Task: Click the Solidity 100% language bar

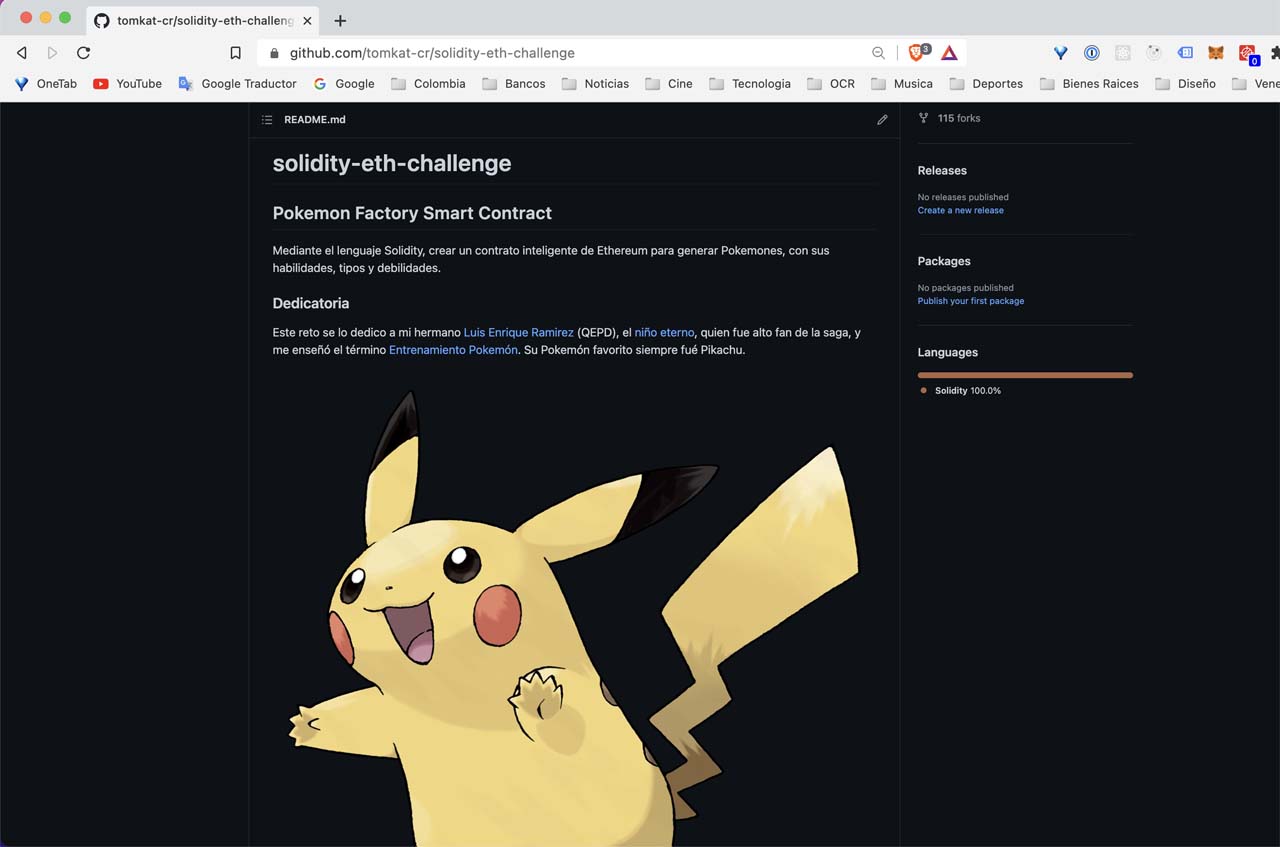Action: tap(1025, 374)
